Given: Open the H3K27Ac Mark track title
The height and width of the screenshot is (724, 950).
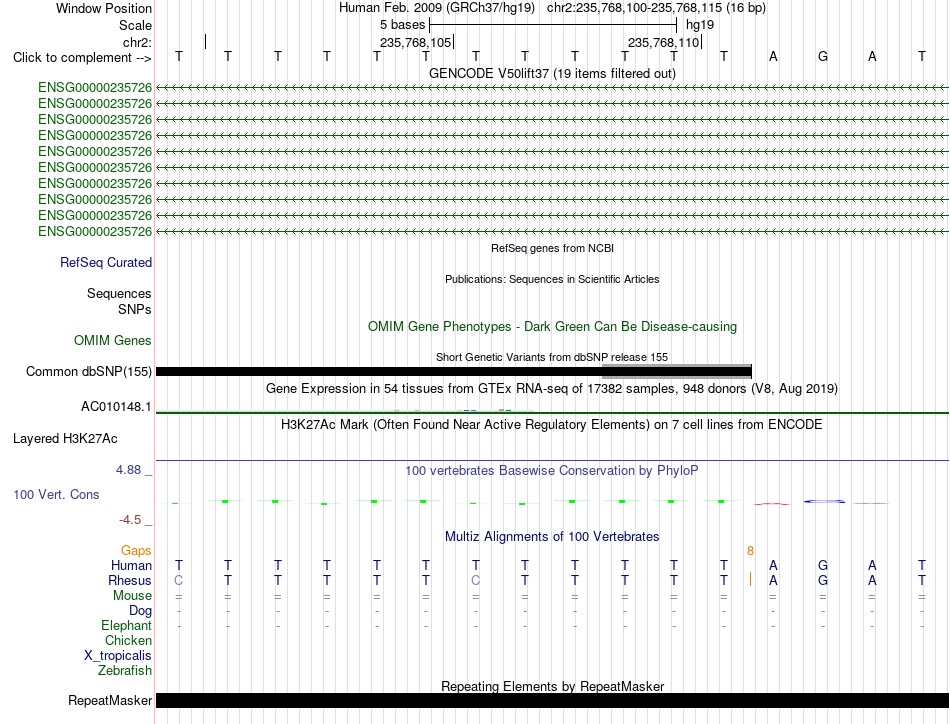Looking at the screenshot, I should click(552, 424).
